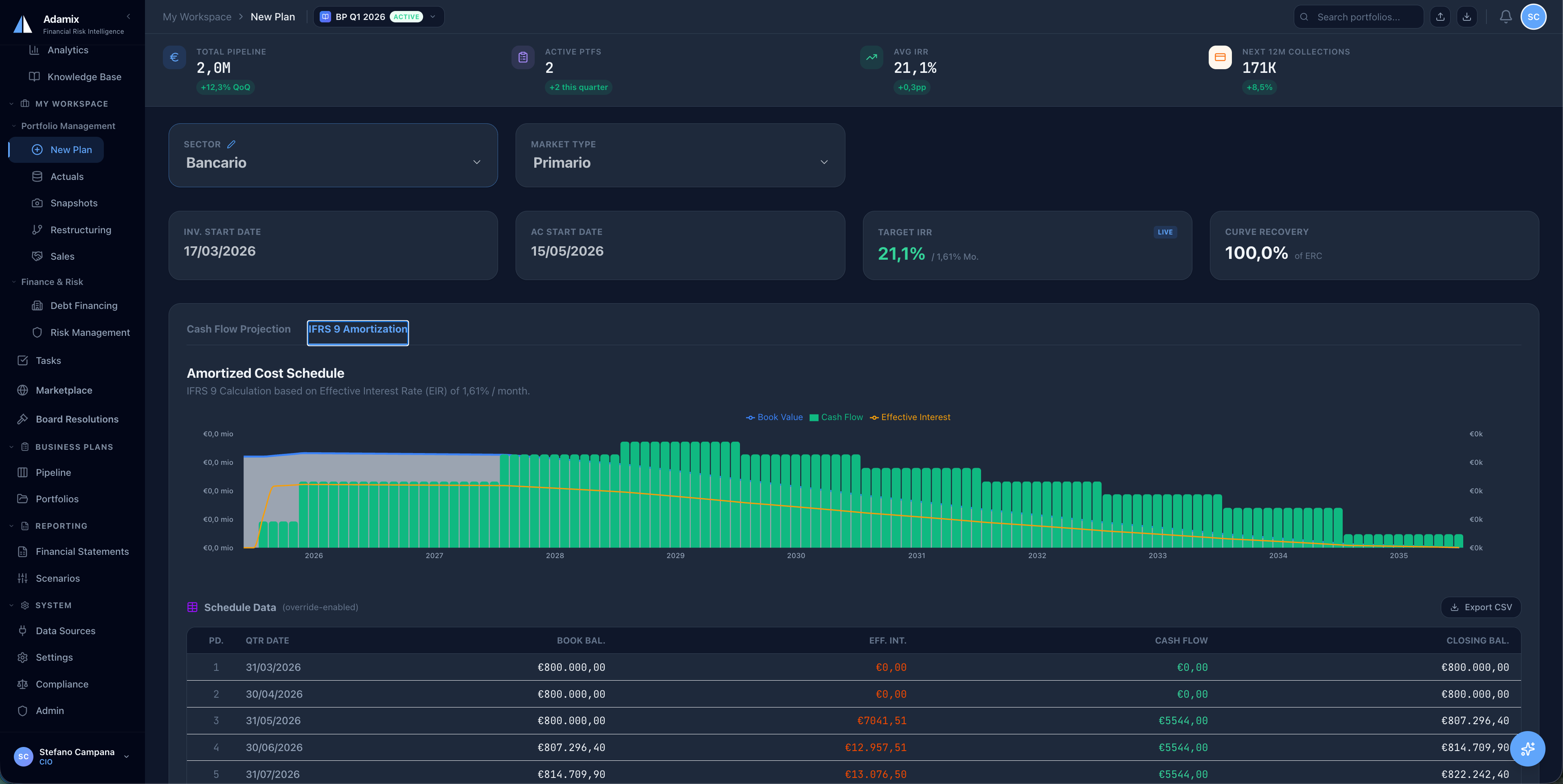The width and height of the screenshot is (1563, 784).
Task: Expand the BP Q1 2026 plan selector
Action: click(379, 16)
